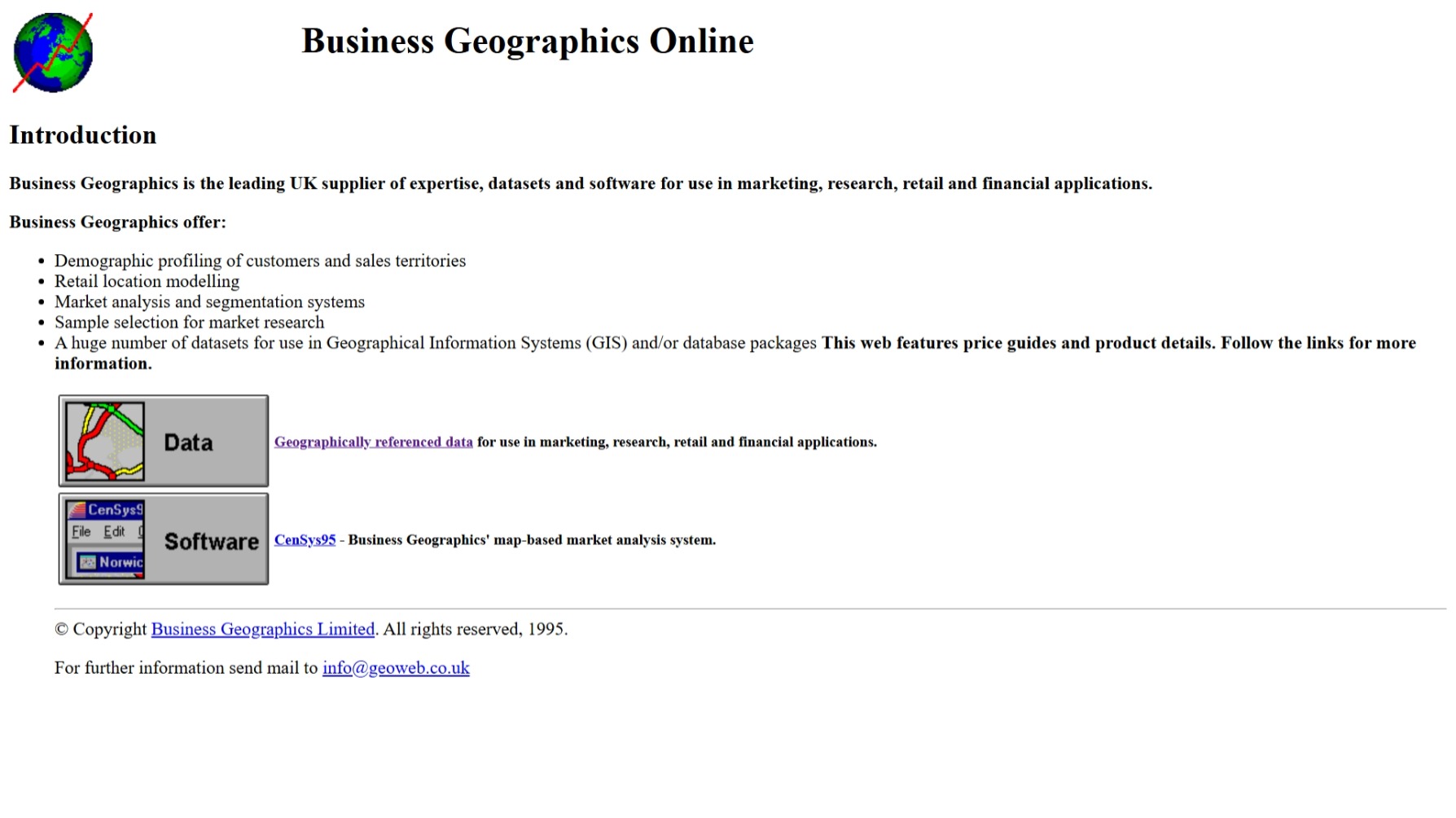The height and width of the screenshot is (818, 1456).
Task: Click 'A huge number of datasets' bullet
Action: point(735,353)
